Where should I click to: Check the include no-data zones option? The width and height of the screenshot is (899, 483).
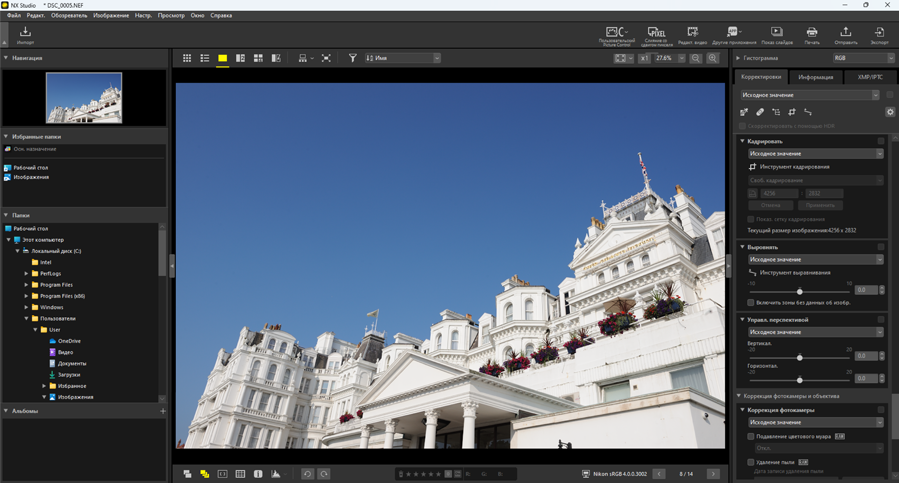click(751, 302)
